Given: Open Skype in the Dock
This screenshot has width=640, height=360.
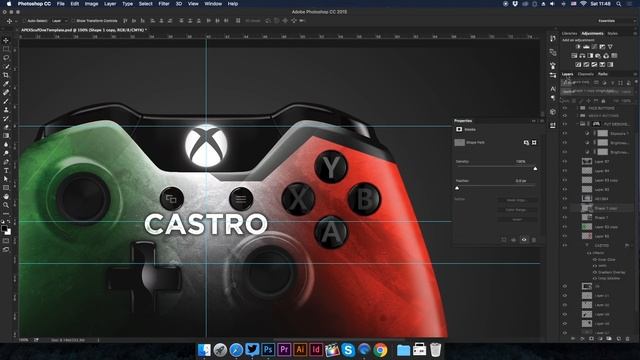Looking at the screenshot, I should (x=348, y=350).
